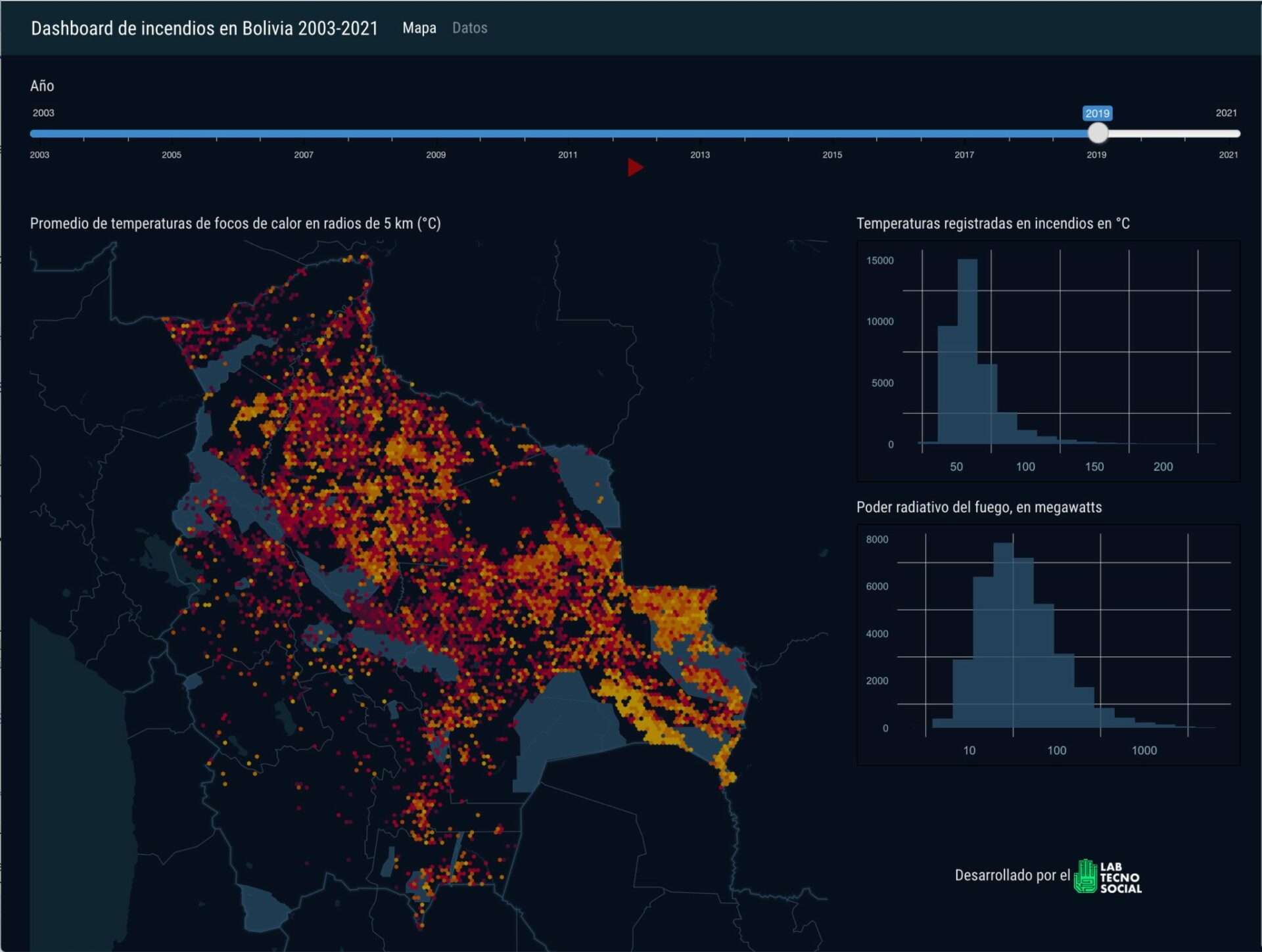1262x952 pixels.
Task: Click the 2021 end tick label
Action: click(x=1228, y=155)
